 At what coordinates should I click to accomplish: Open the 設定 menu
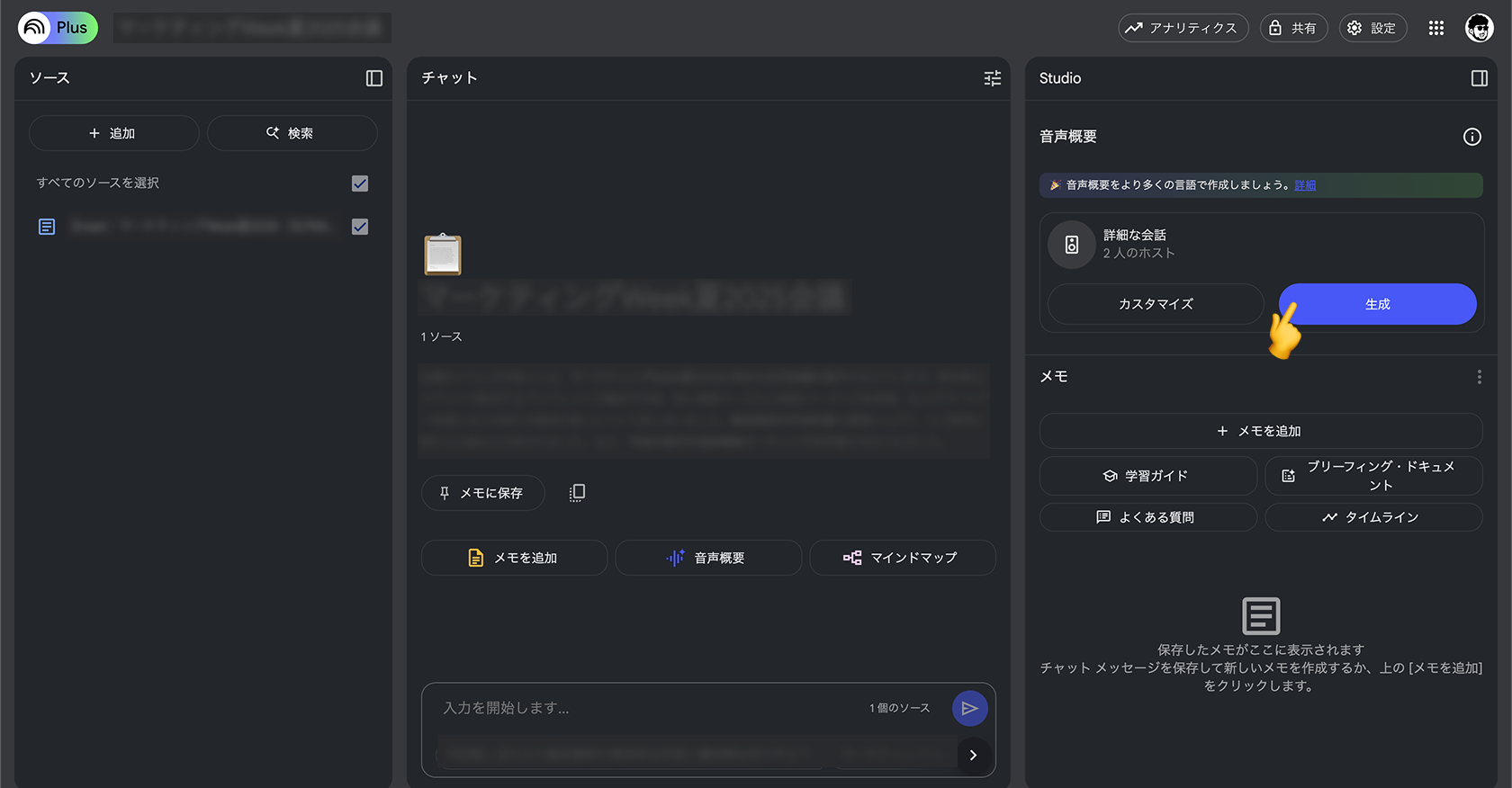click(x=1372, y=28)
